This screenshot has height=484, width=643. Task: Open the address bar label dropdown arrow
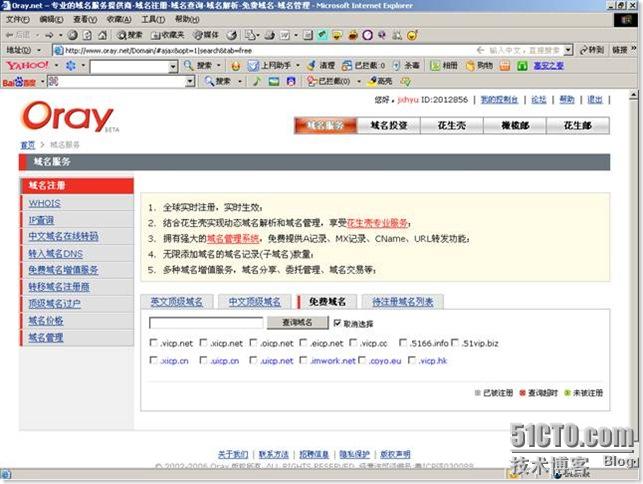click(39, 50)
